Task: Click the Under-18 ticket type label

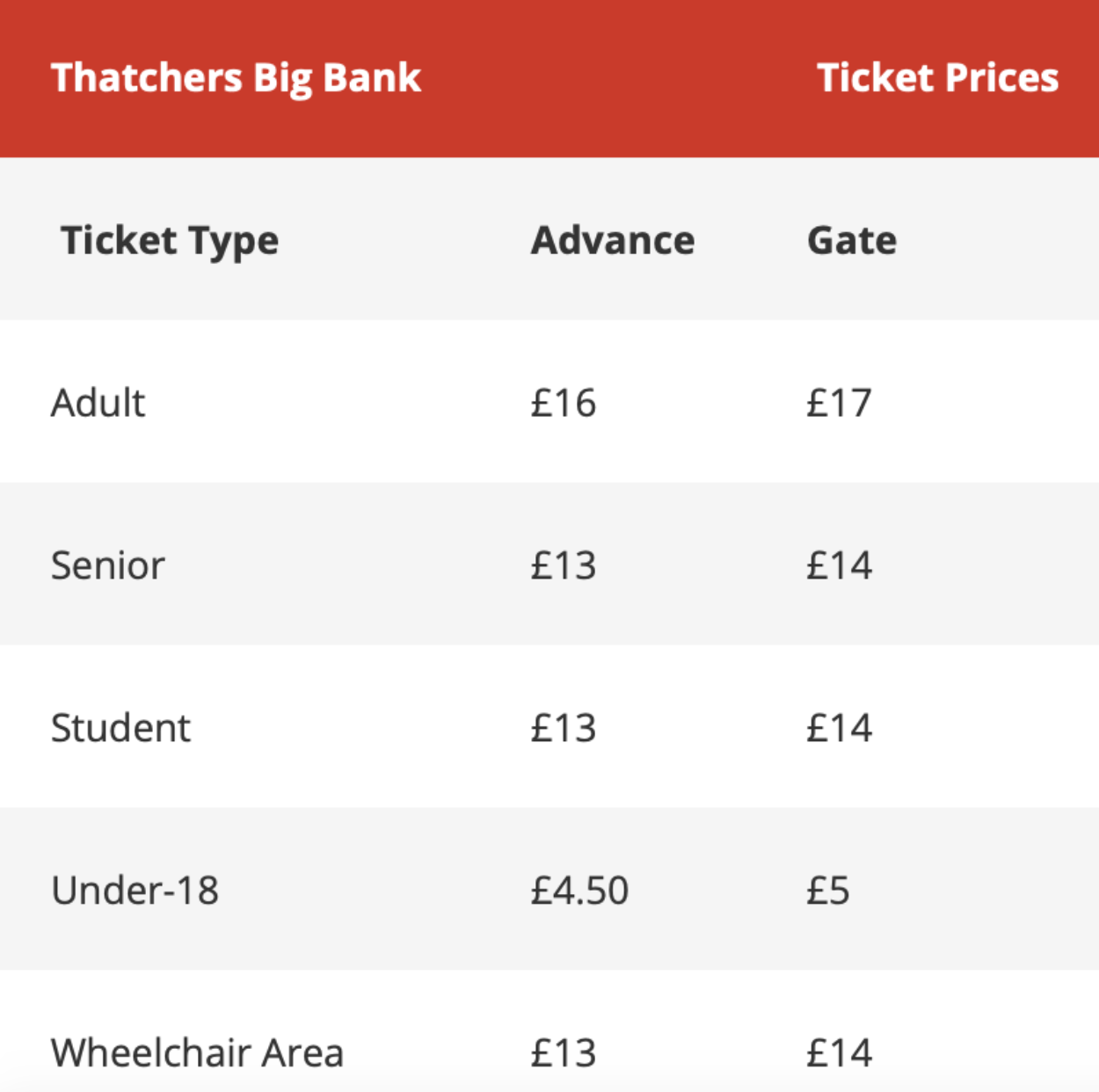Action: pos(135,891)
